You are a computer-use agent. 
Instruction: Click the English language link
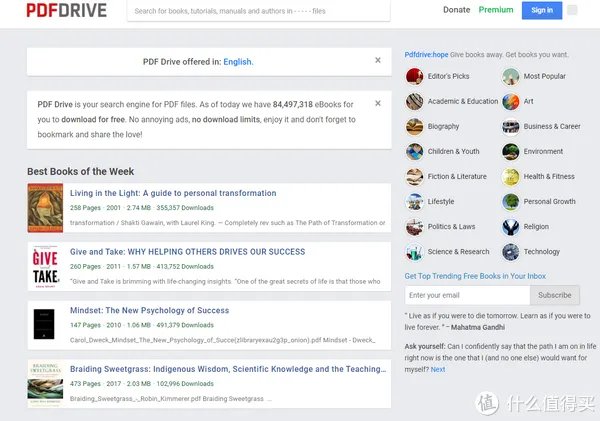[237, 61]
